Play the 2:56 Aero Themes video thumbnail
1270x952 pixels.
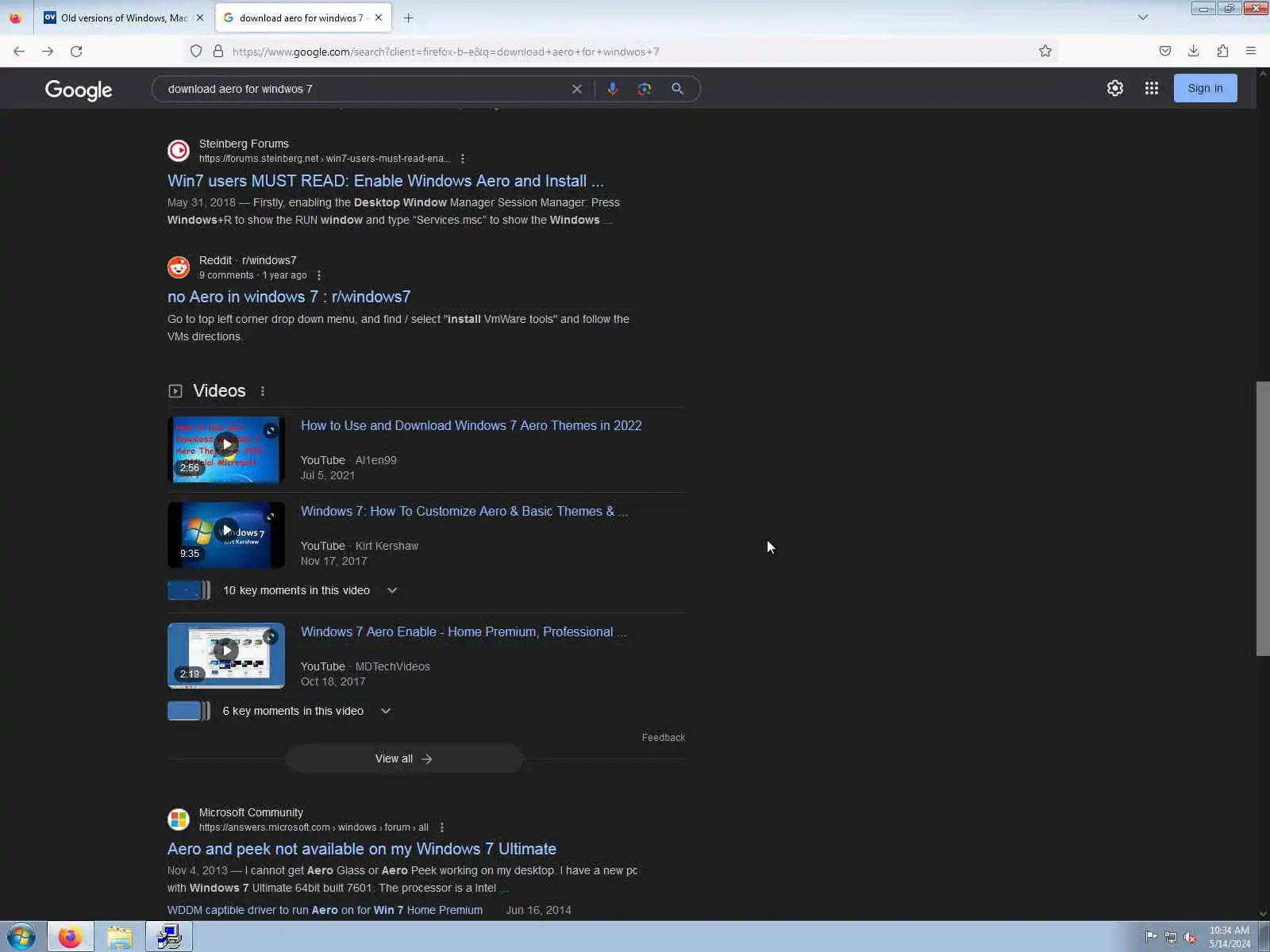[226, 450]
